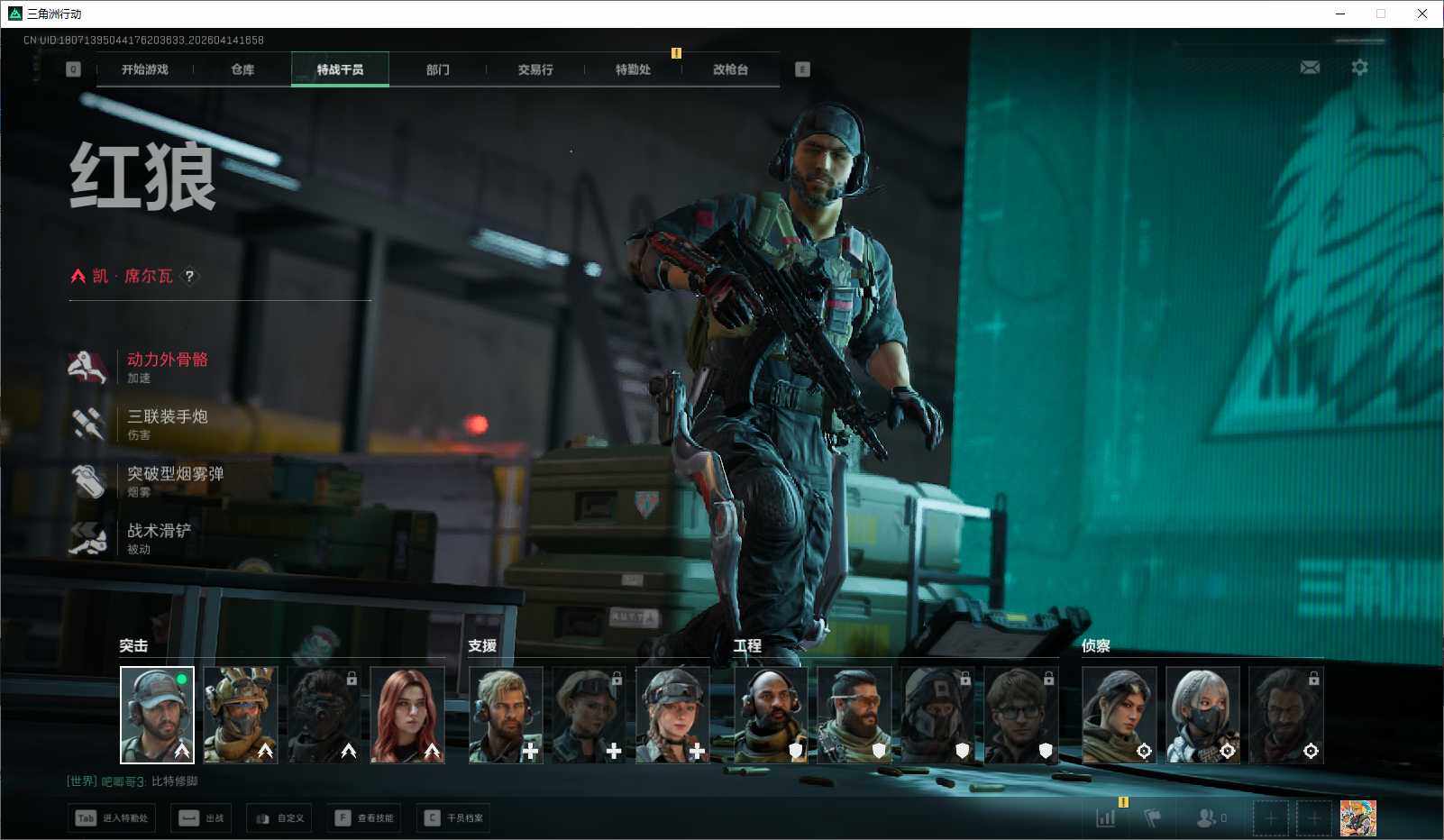Select the 特战干员 tab
The height and width of the screenshot is (840, 1444).
pos(340,69)
